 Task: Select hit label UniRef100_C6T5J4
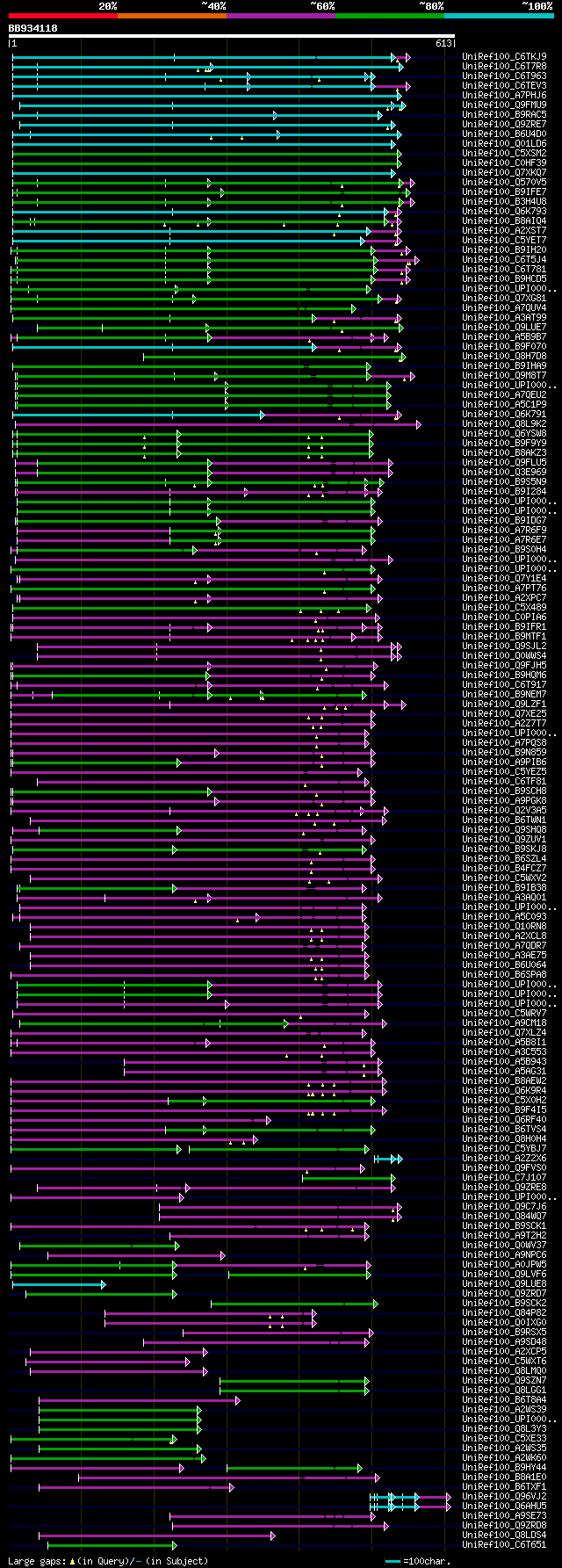pos(504,259)
